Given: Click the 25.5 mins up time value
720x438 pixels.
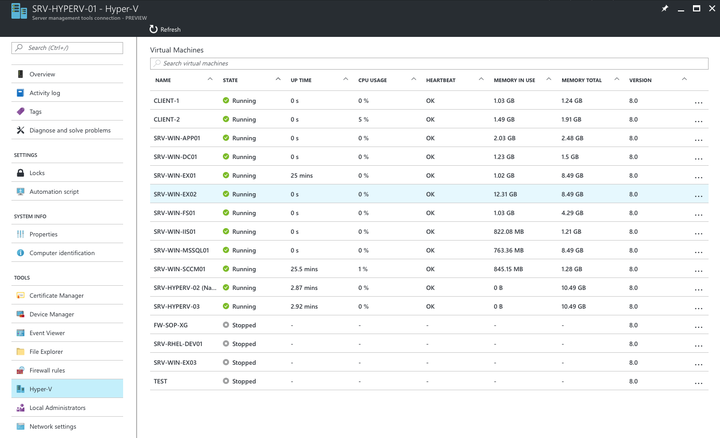Looking at the screenshot, I should 304,269.
